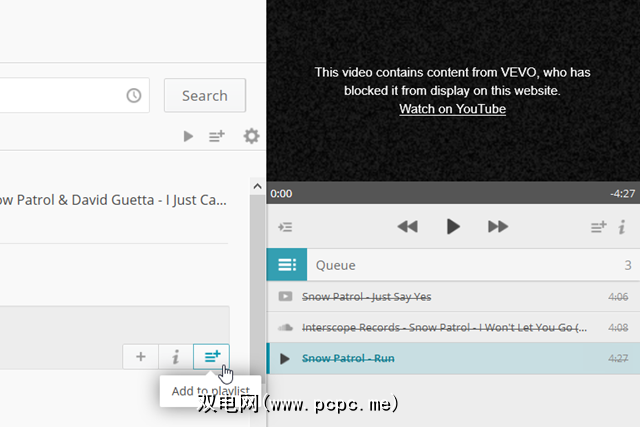
Task: Skip to the previous track
Action: (408, 227)
